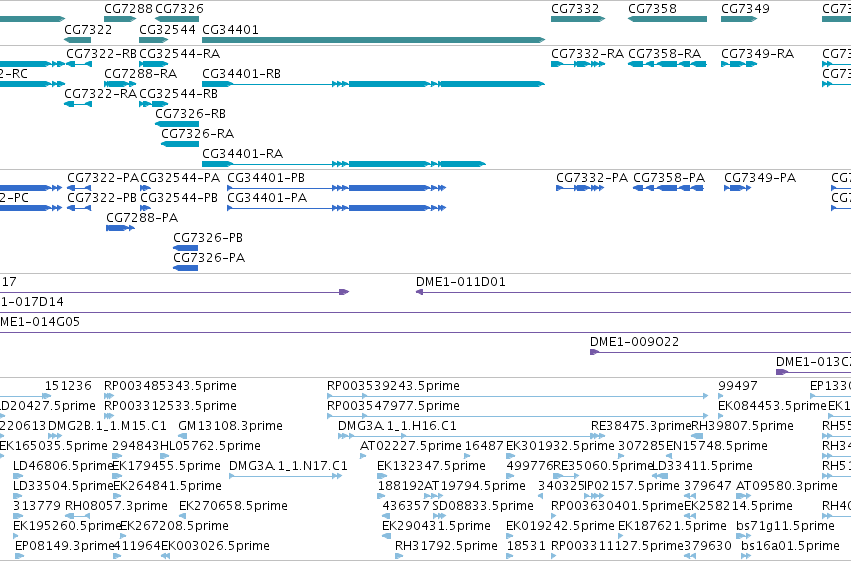Select the CG7358 gene feature
Screen dimensions: 851x561
(667, 19)
